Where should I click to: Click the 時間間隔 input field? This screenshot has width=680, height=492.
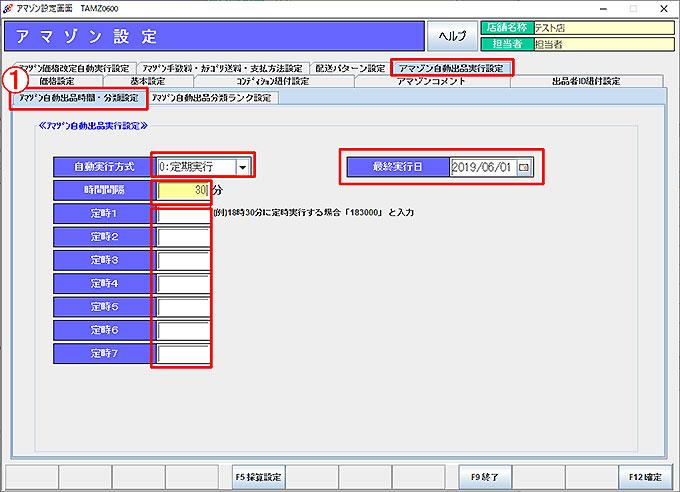[182, 189]
